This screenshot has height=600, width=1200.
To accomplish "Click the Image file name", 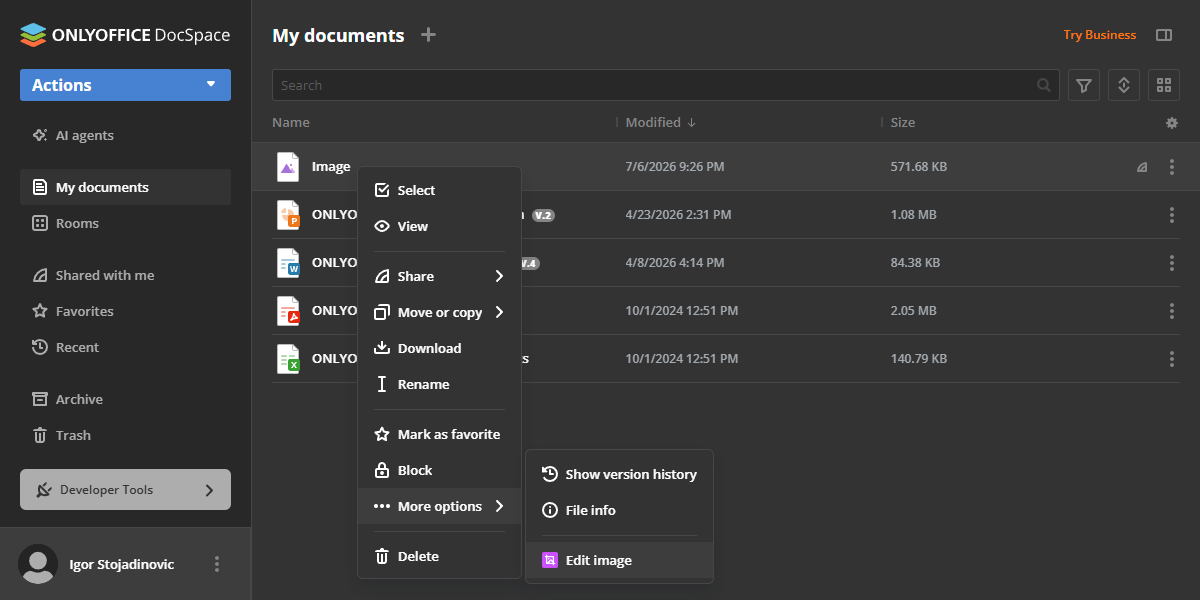I will (x=331, y=167).
